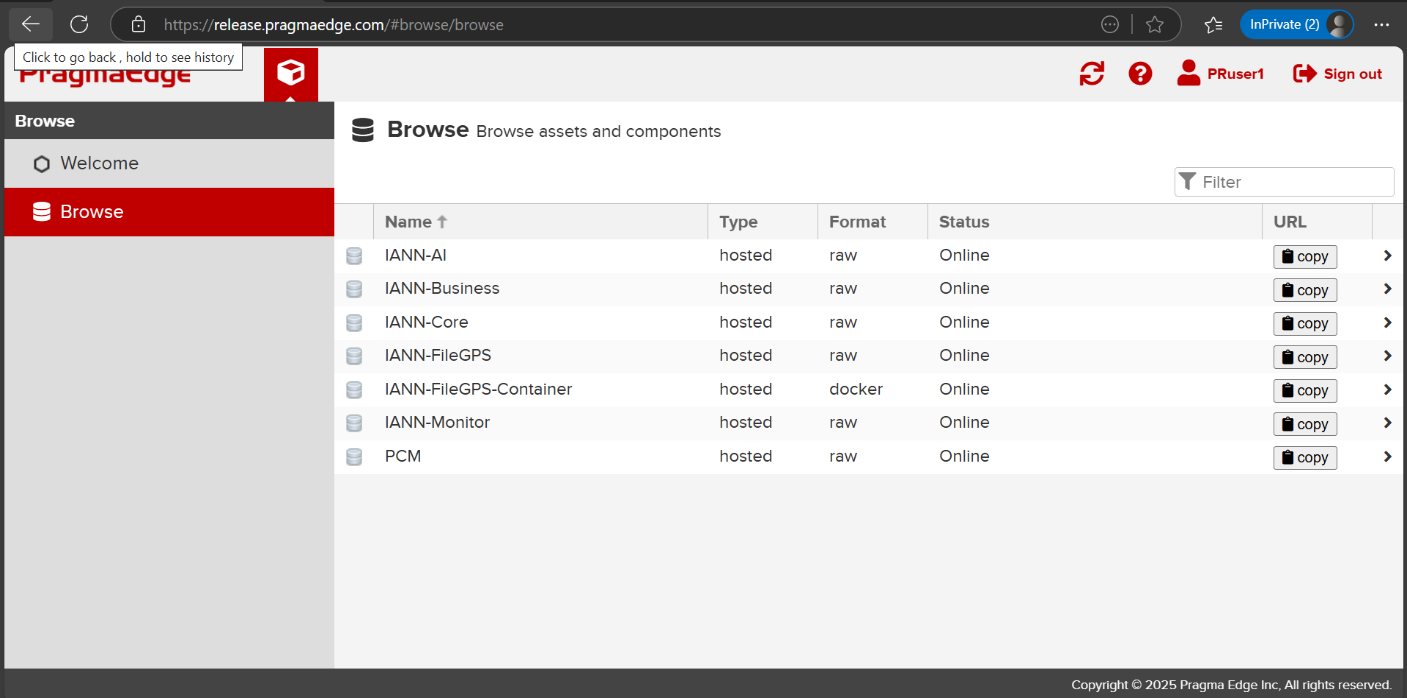Click inside the Filter input field

pos(1290,181)
